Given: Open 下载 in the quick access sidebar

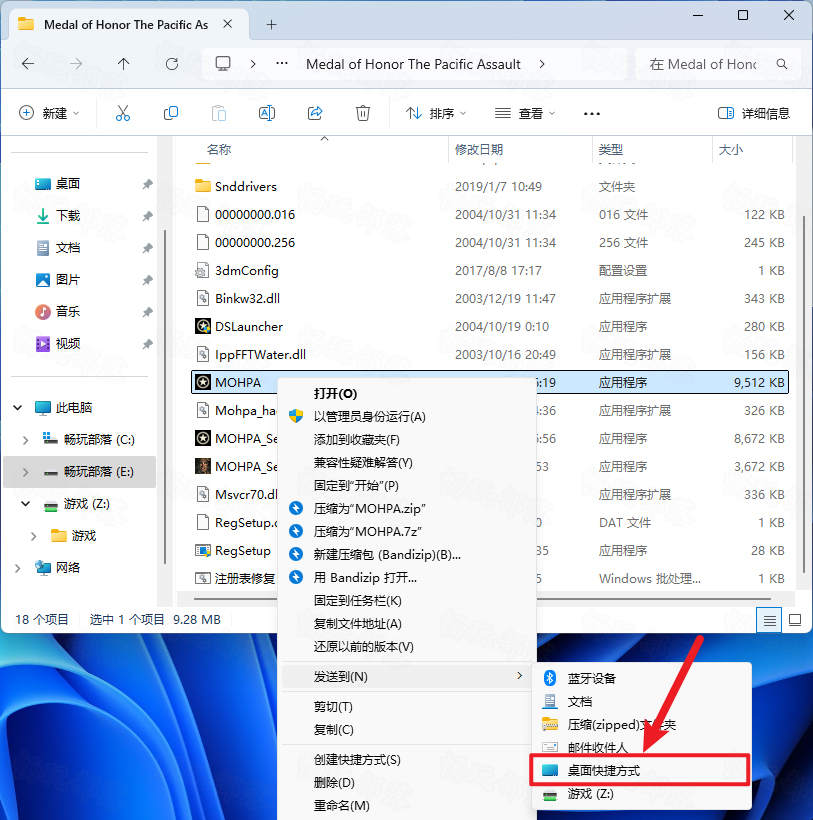Looking at the screenshot, I should [x=68, y=215].
